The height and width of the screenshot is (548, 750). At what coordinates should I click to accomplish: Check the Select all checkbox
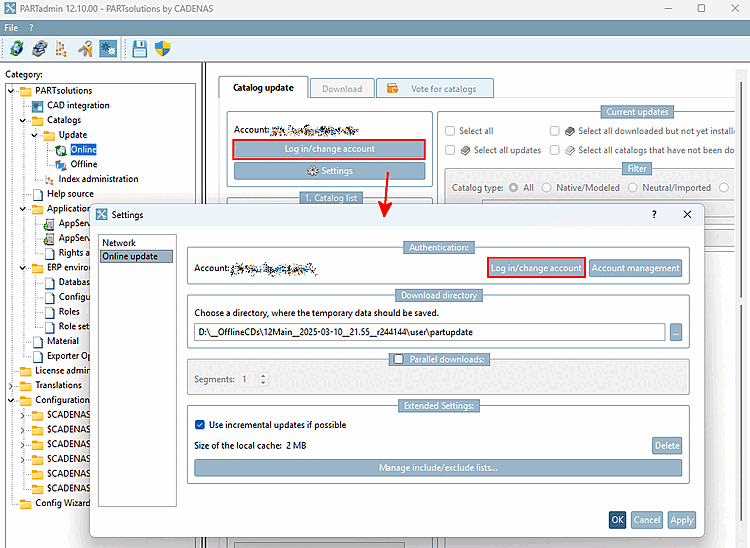coord(450,131)
